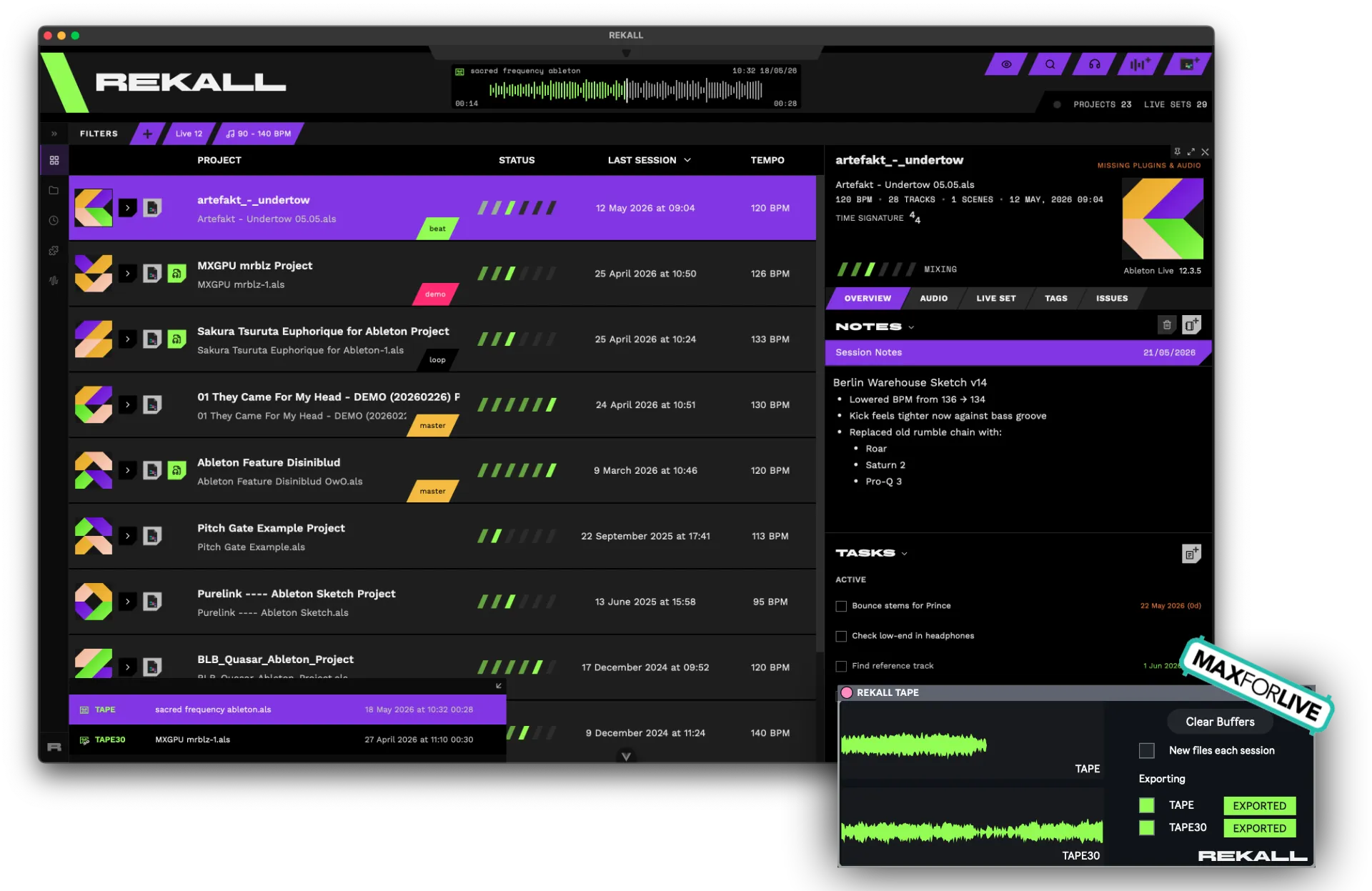Expand the 01 They Came For My Head row
1372x891 pixels.
(x=128, y=405)
